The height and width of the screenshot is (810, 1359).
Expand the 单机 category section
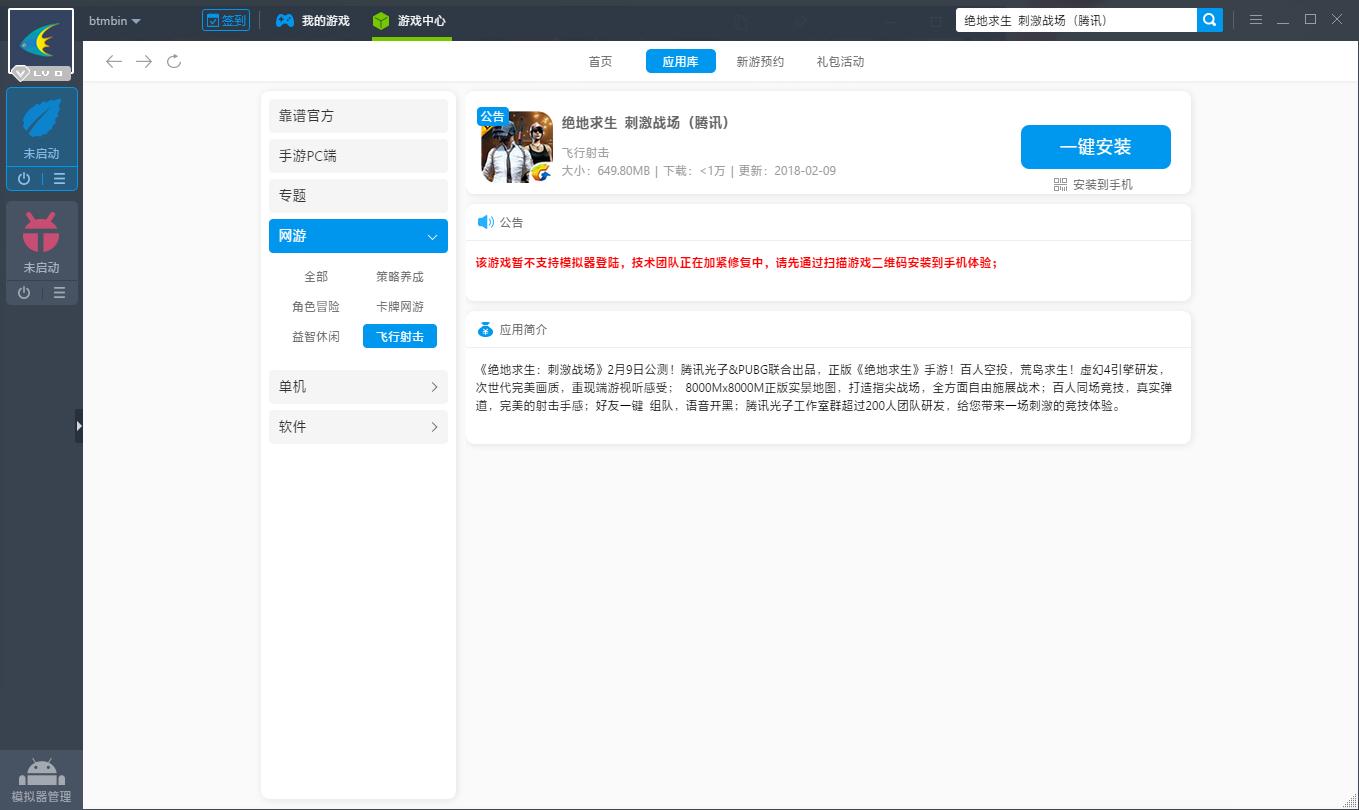(357, 387)
